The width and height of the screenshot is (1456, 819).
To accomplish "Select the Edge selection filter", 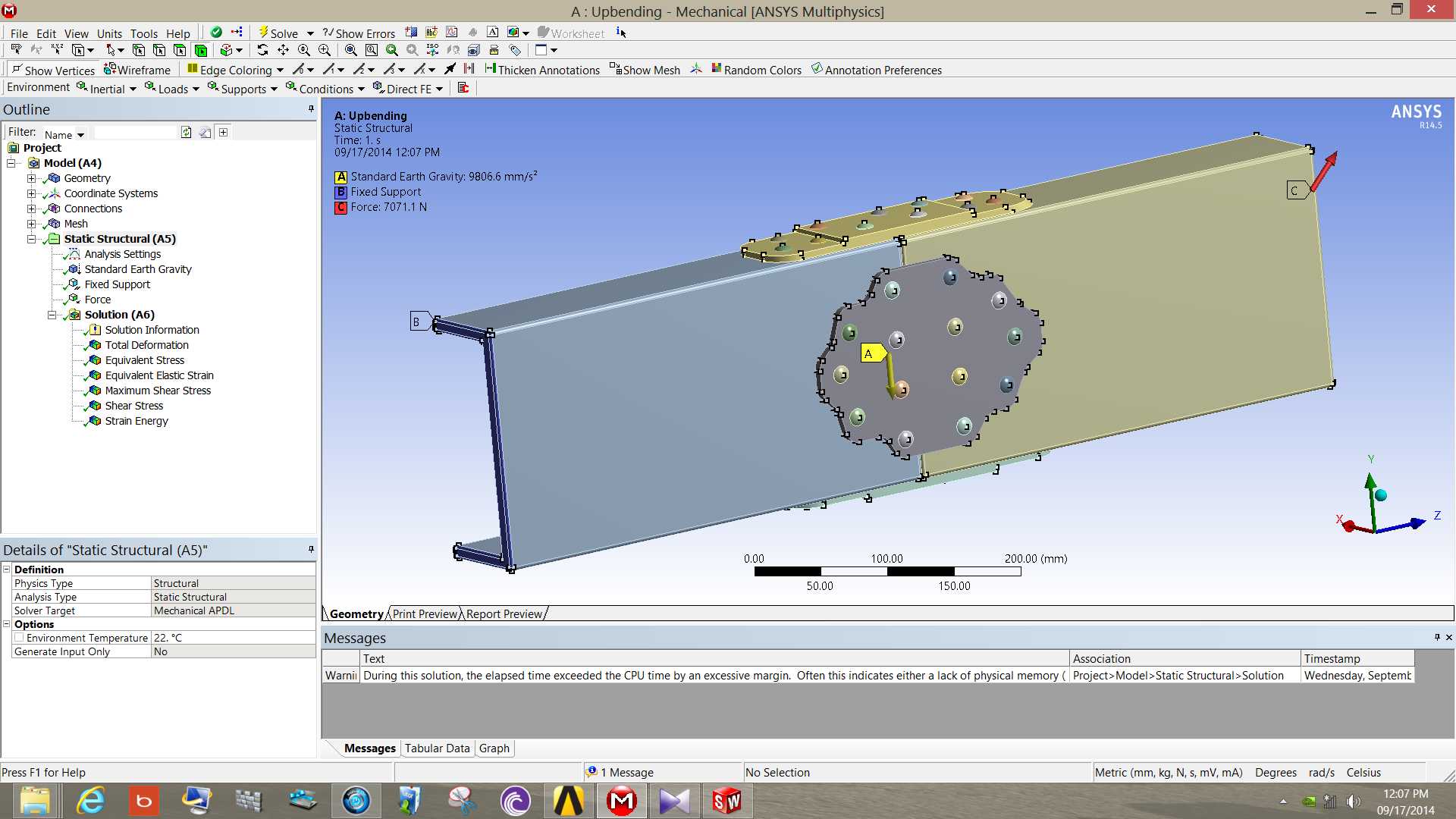I will pos(159,50).
